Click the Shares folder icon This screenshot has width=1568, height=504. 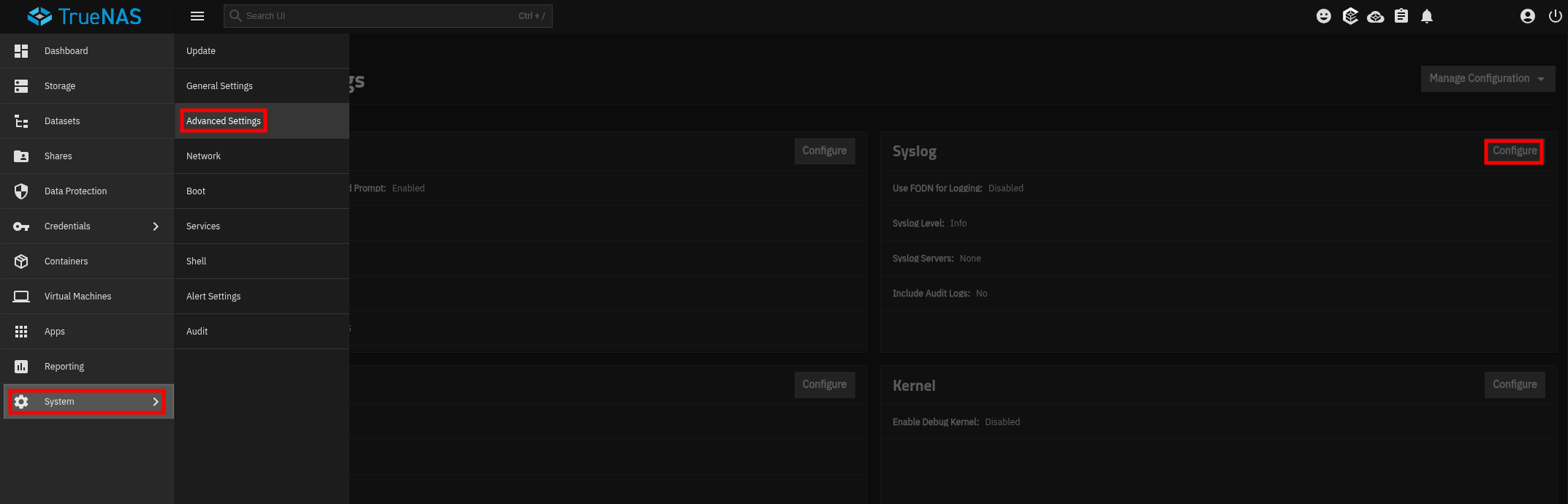21,156
